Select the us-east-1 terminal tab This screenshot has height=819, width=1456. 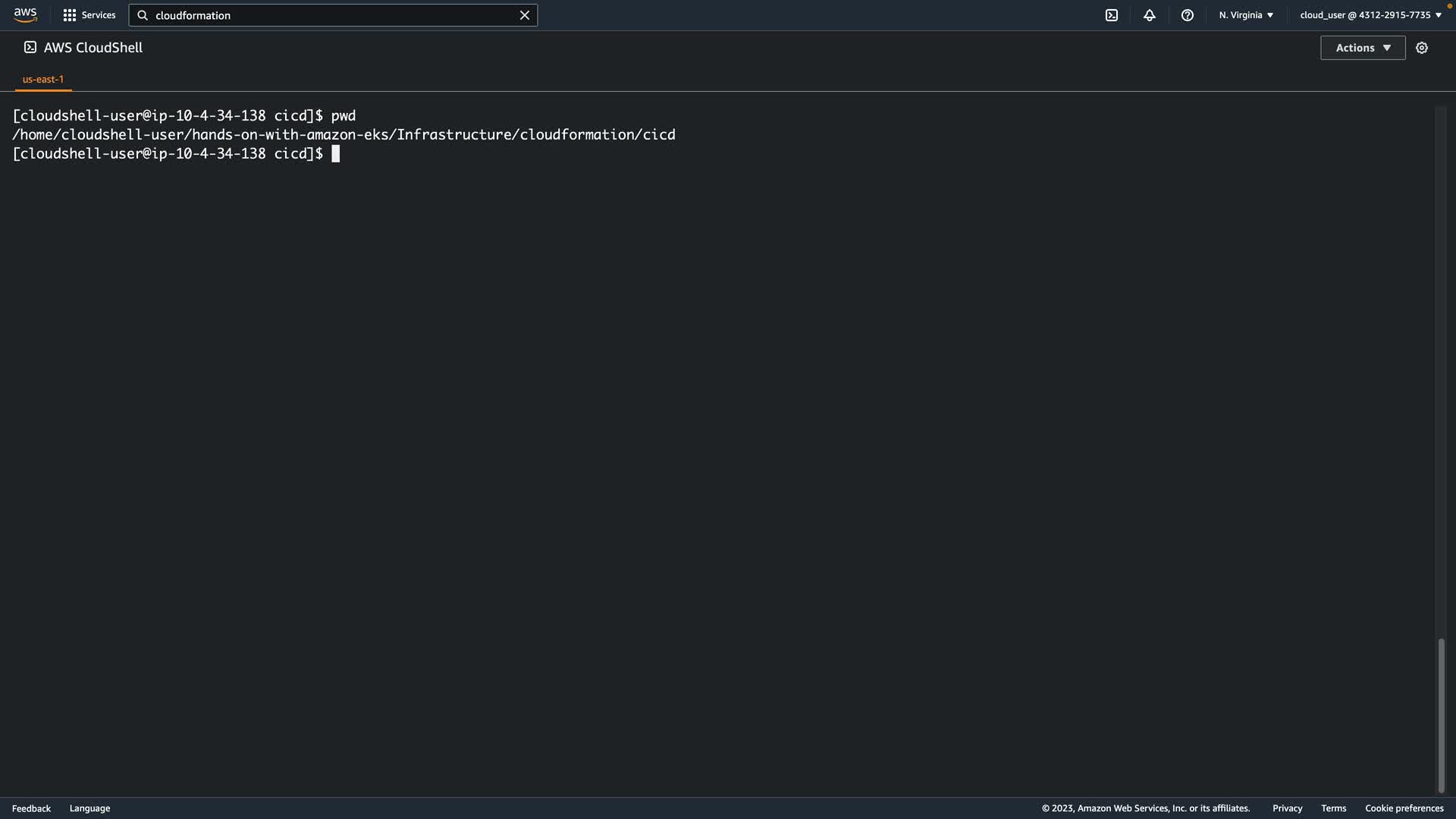click(x=43, y=79)
